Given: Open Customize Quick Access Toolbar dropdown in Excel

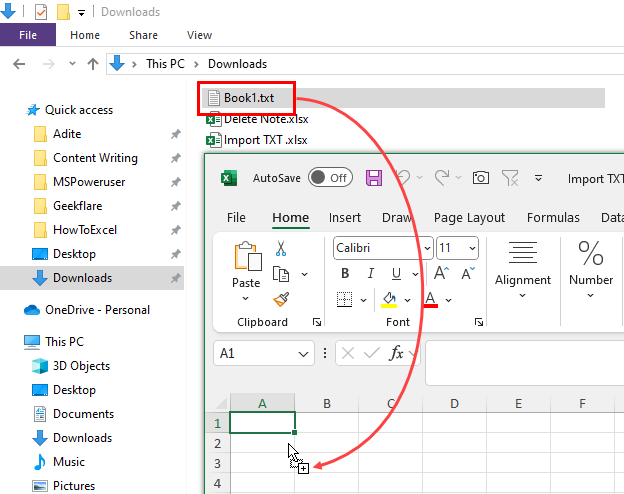Looking at the screenshot, I should pos(538,178).
